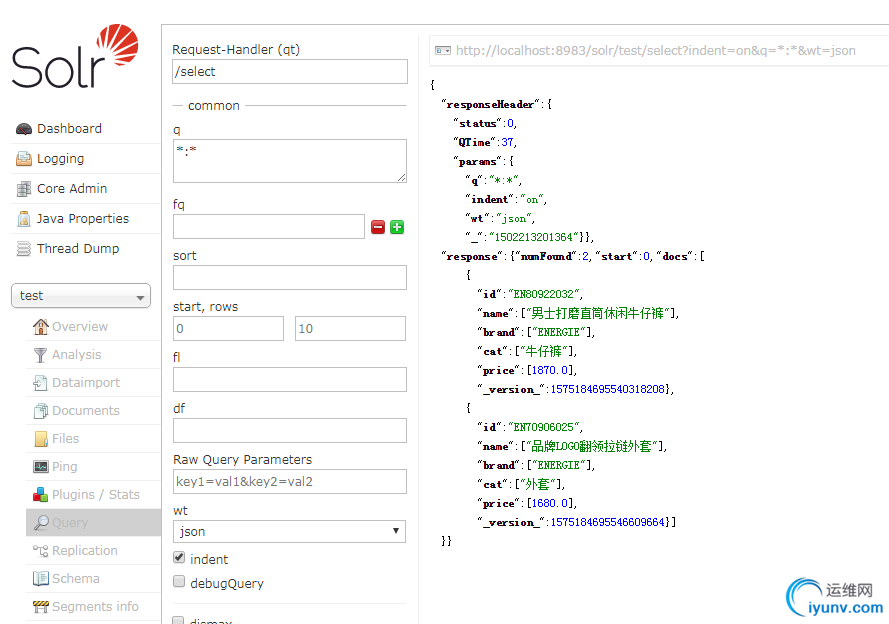Viewport: 889px width, 624px height.
Task: Focus the Raw Query Parameters field
Action: pyautogui.click(x=290, y=482)
